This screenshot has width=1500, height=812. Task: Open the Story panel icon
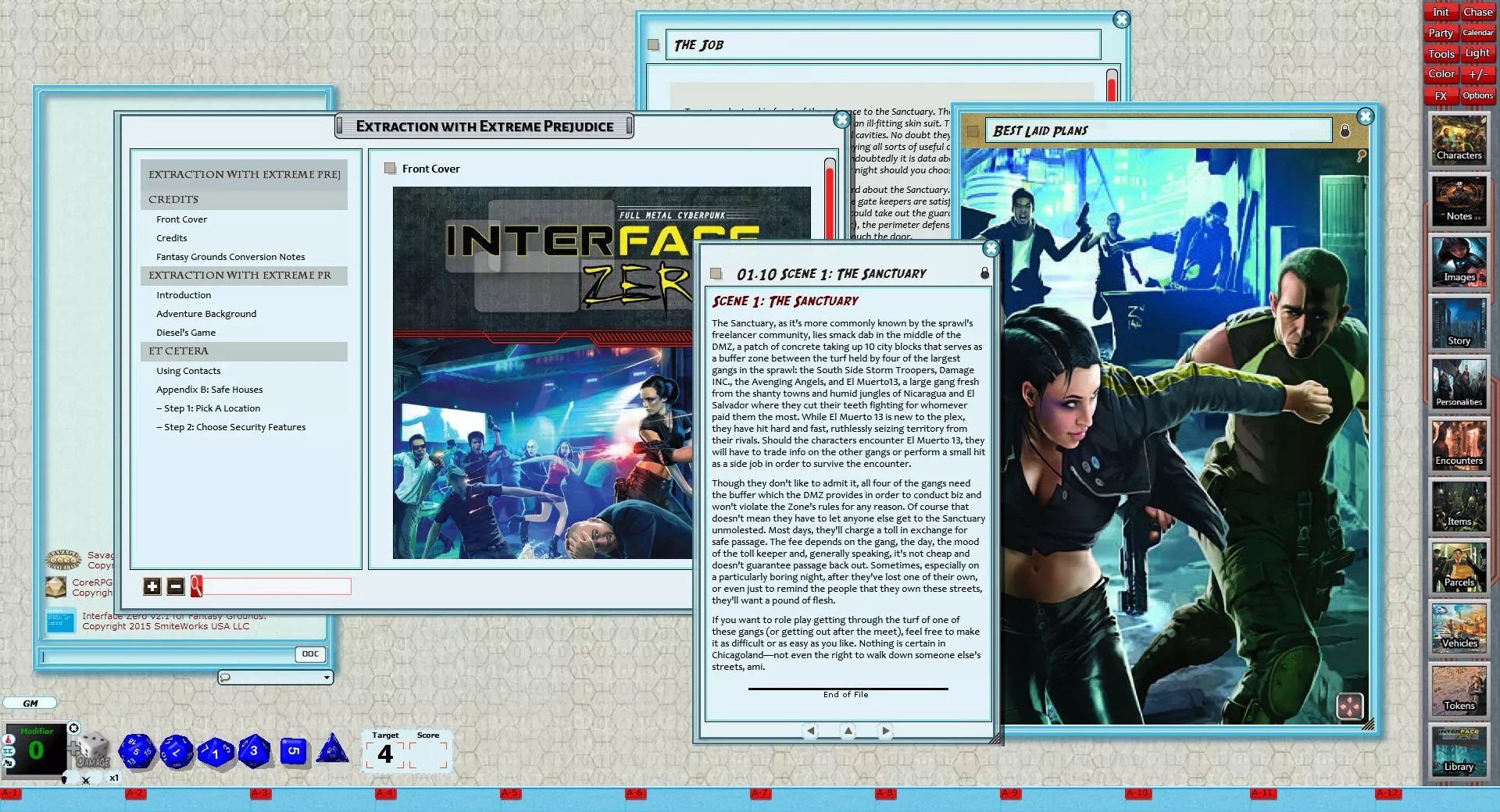(x=1458, y=322)
